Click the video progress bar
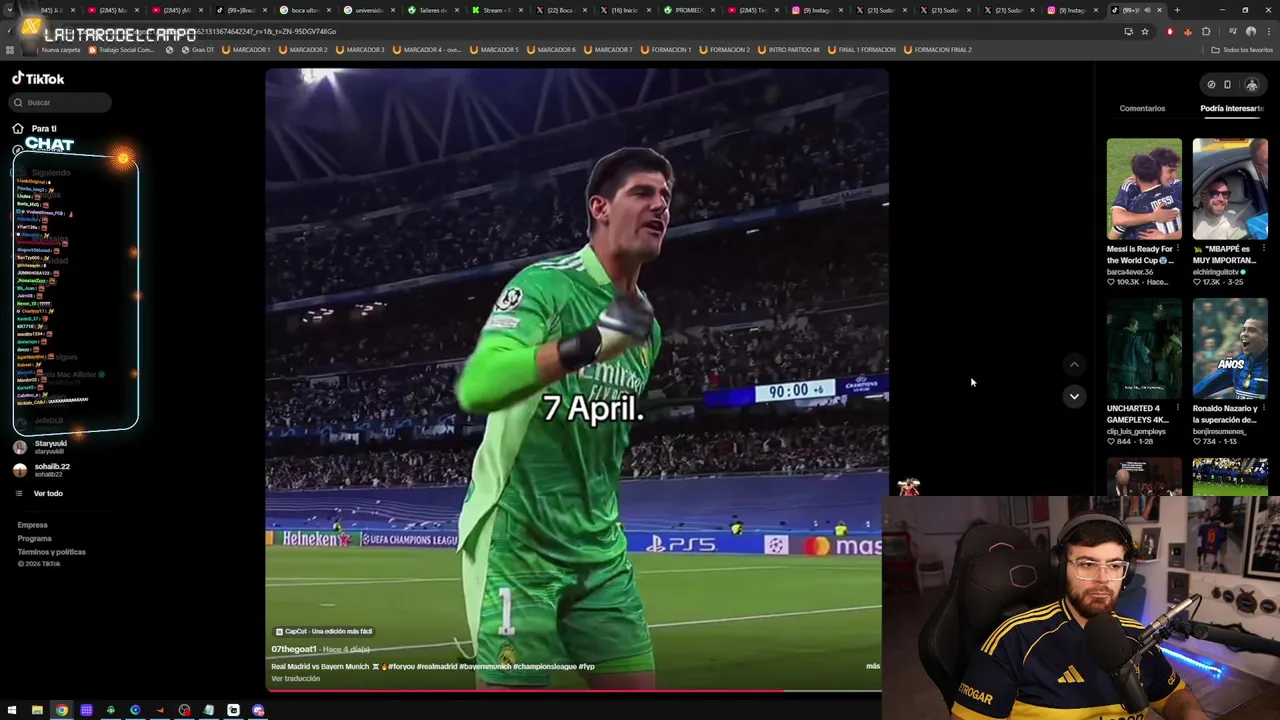The width and height of the screenshot is (1280, 720). [x=574, y=690]
